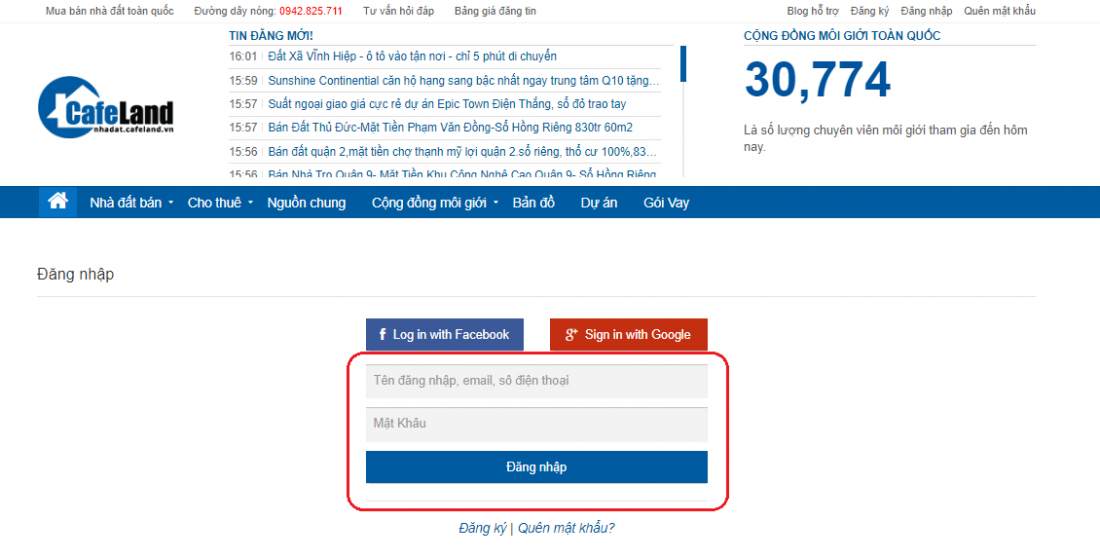Select Gói Vay in navigation bar

[x=666, y=203]
